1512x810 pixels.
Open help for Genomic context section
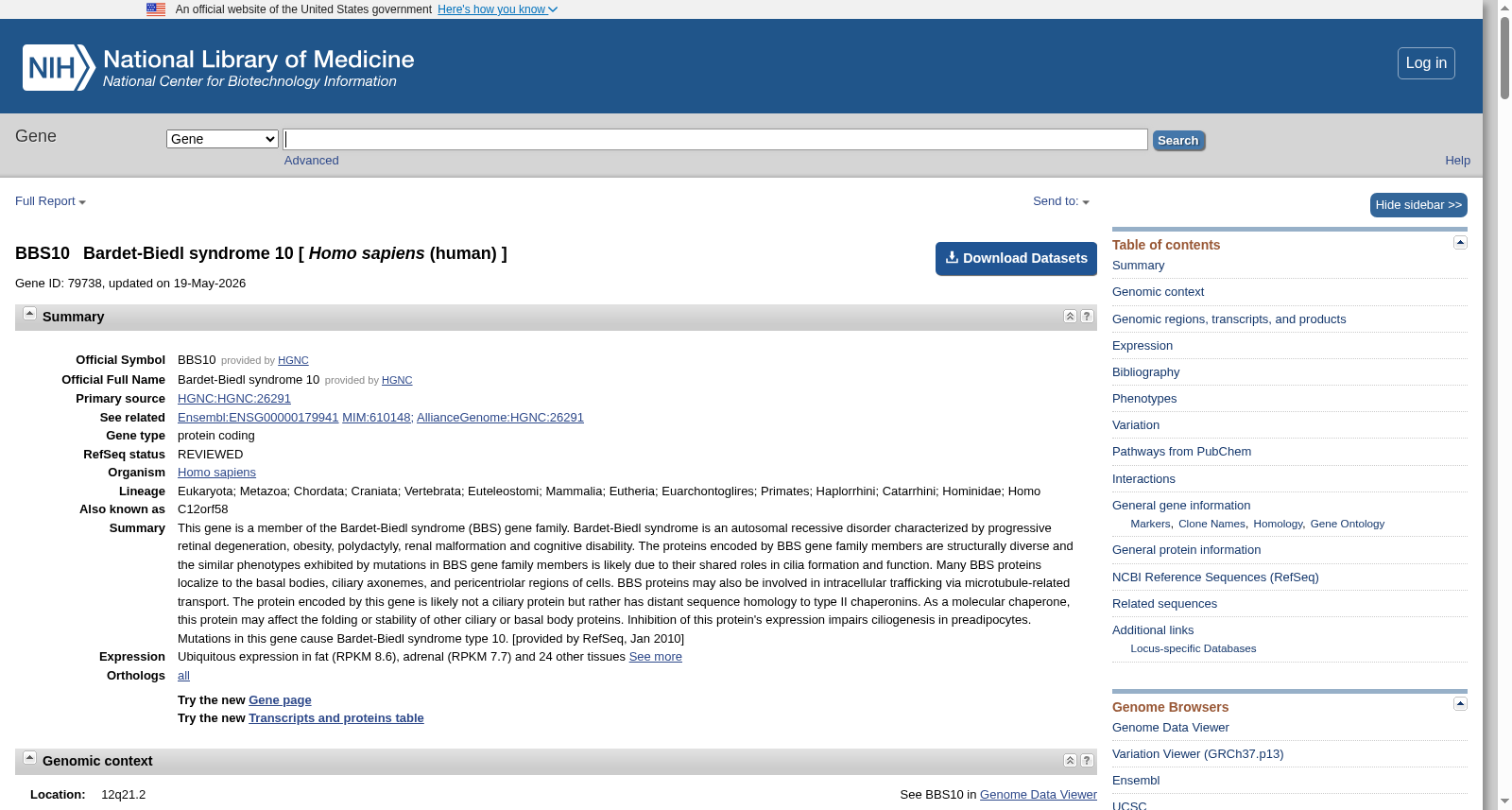[1087, 761]
